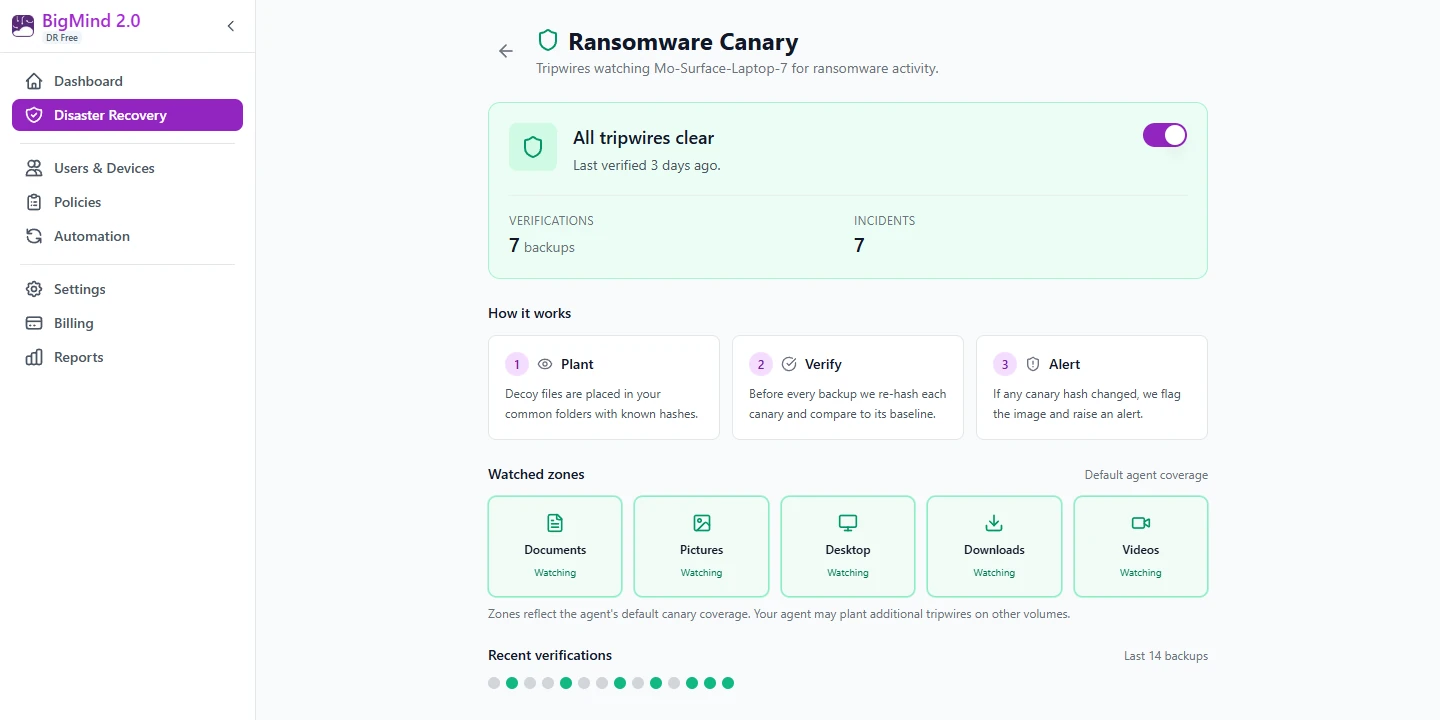Open the Automation page
The height and width of the screenshot is (720, 1440).
tap(127, 236)
